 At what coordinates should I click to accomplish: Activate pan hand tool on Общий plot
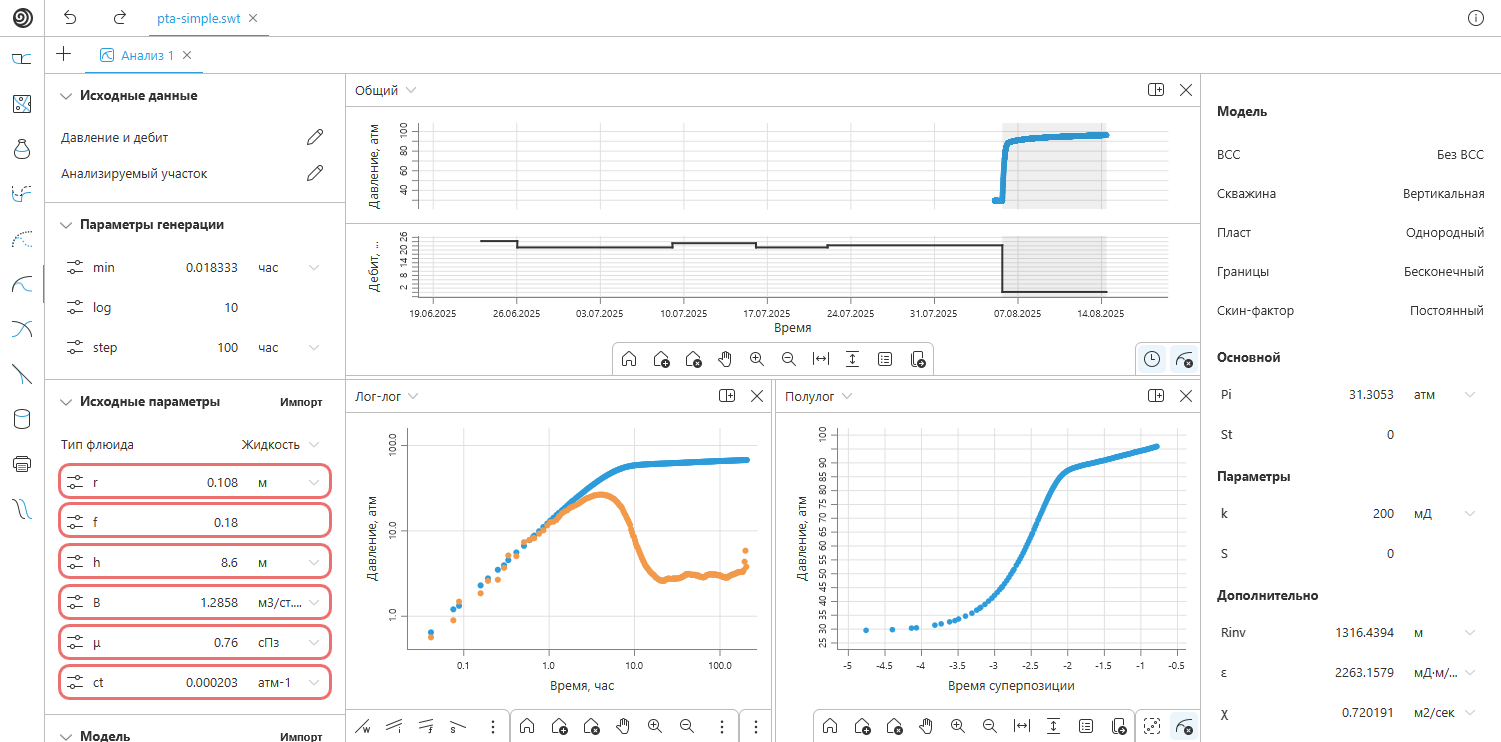[x=725, y=359]
